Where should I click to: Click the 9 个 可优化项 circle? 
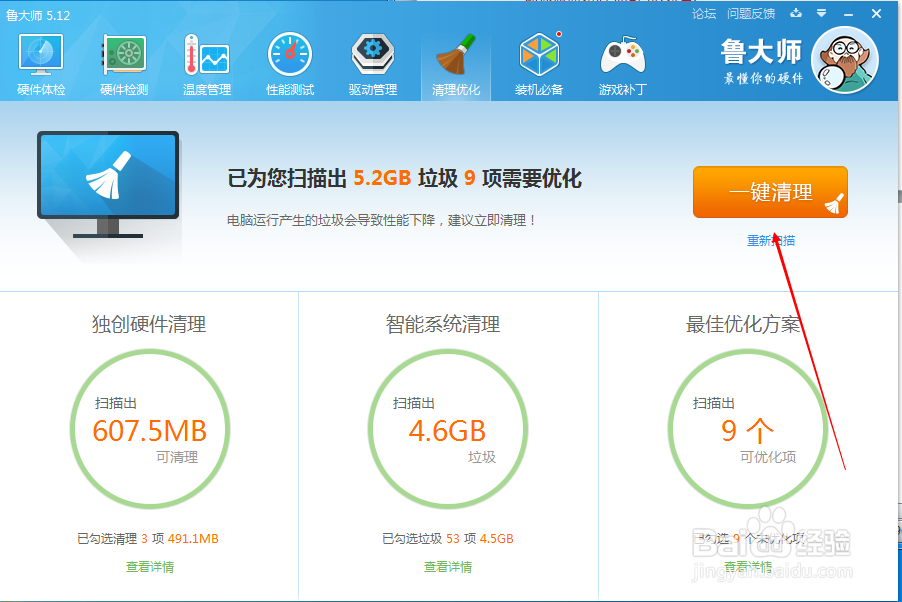[x=748, y=429]
